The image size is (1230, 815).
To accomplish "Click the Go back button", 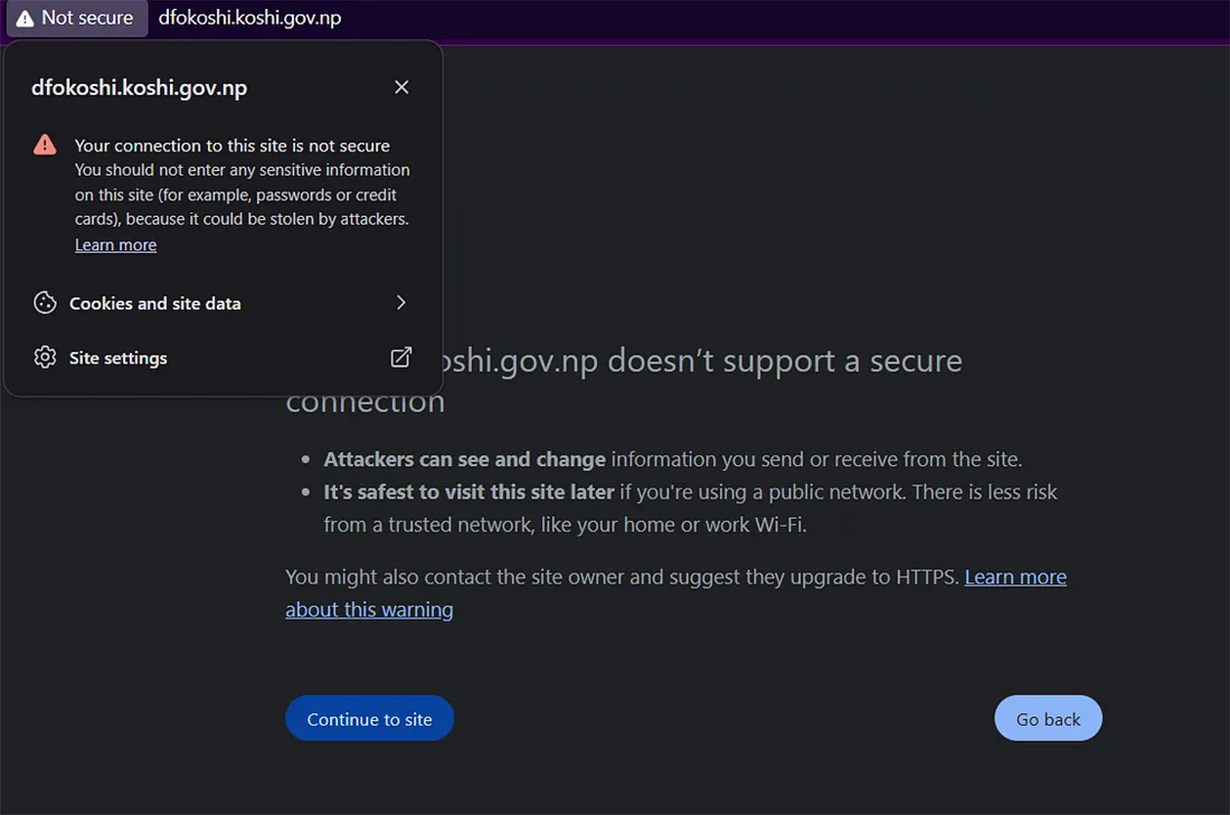I will tap(1048, 719).
